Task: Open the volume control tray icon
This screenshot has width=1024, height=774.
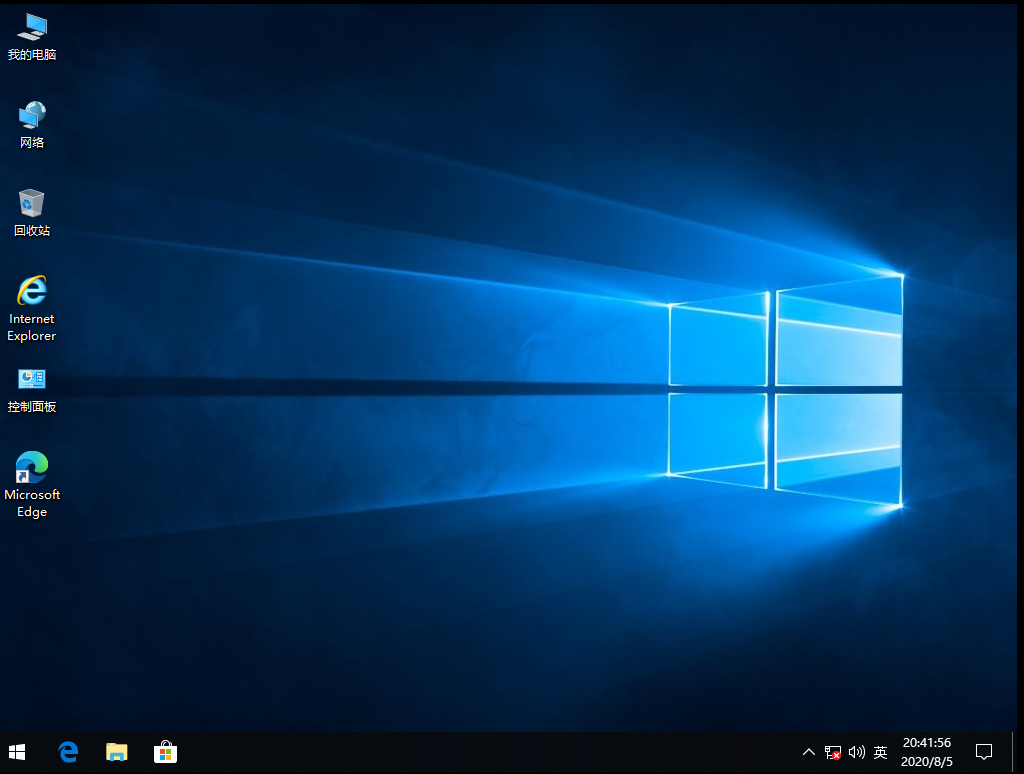Action: point(856,752)
